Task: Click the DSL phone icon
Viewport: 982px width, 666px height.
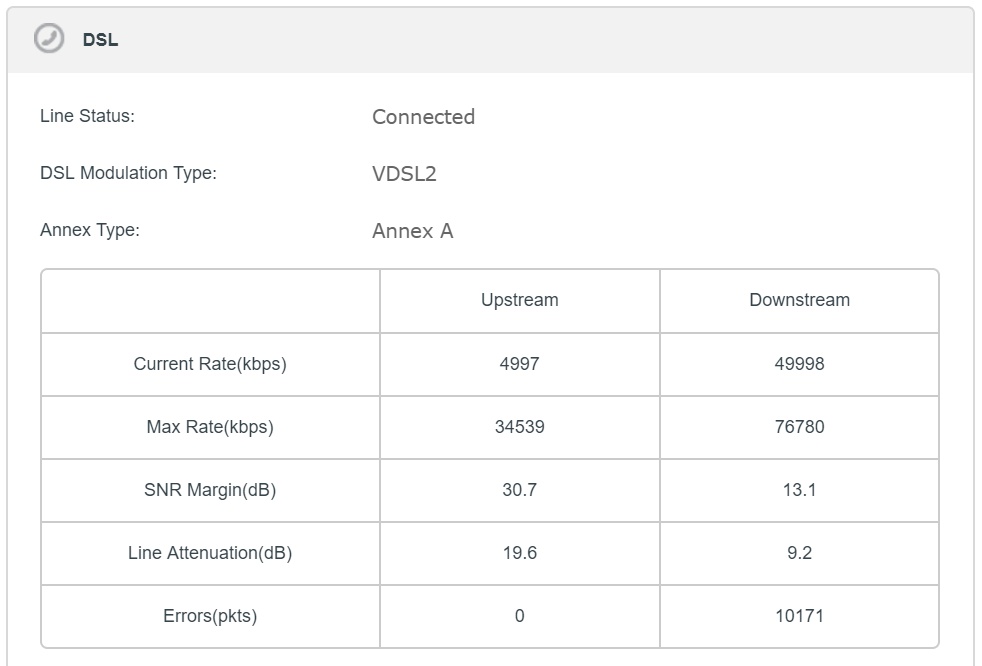Action: (x=47, y=39)
